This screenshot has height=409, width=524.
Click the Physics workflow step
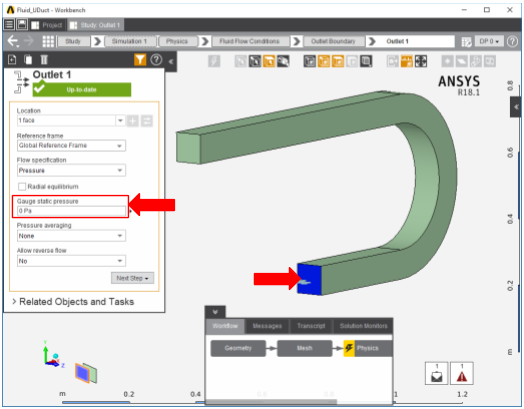coord(368,348)
